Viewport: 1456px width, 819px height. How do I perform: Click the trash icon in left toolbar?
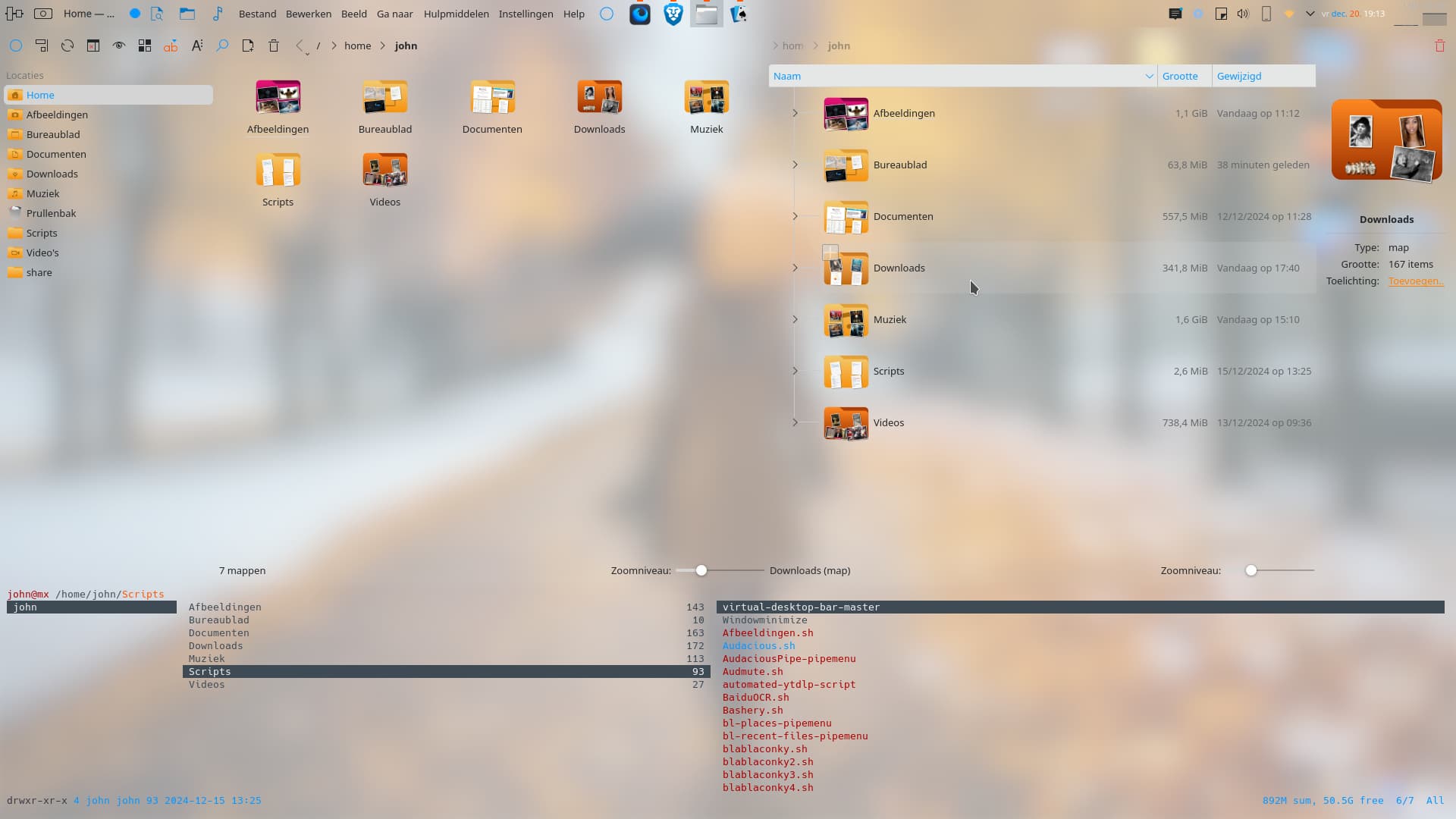pyautogui.click(x=274, y=45)
